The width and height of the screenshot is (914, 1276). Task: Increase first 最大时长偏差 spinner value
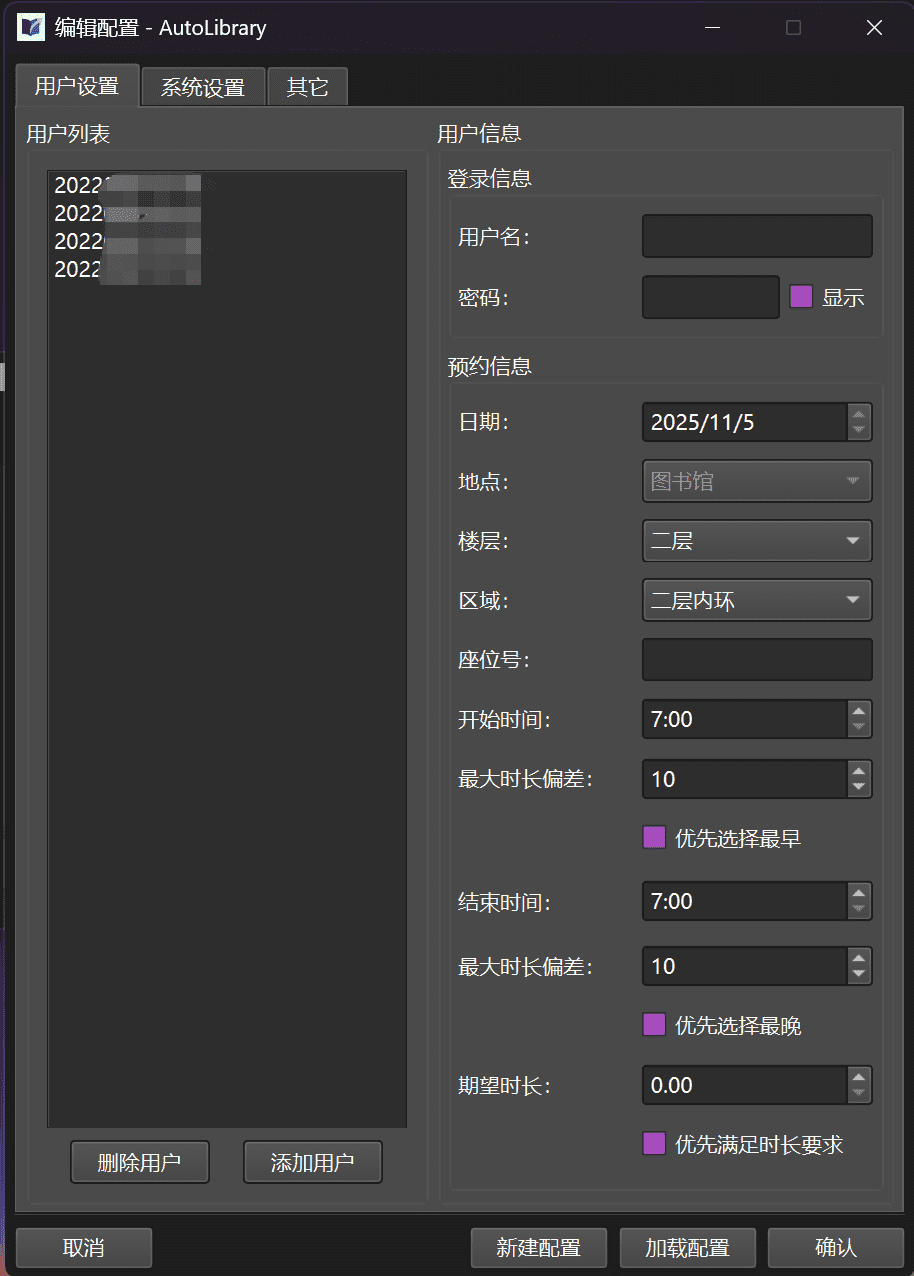point(858,771)
